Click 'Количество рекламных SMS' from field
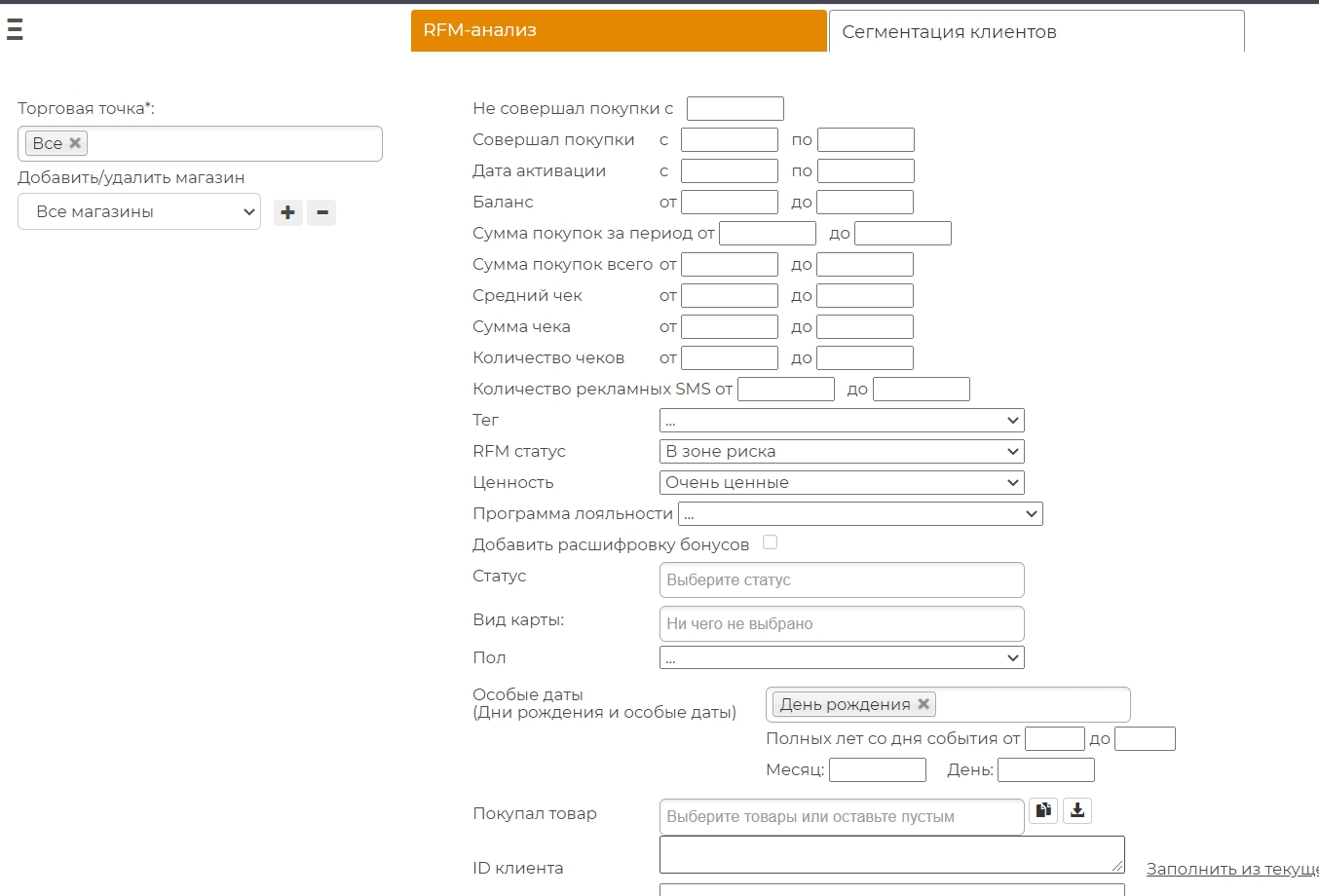1319x896 pixels. coord(786,390)
